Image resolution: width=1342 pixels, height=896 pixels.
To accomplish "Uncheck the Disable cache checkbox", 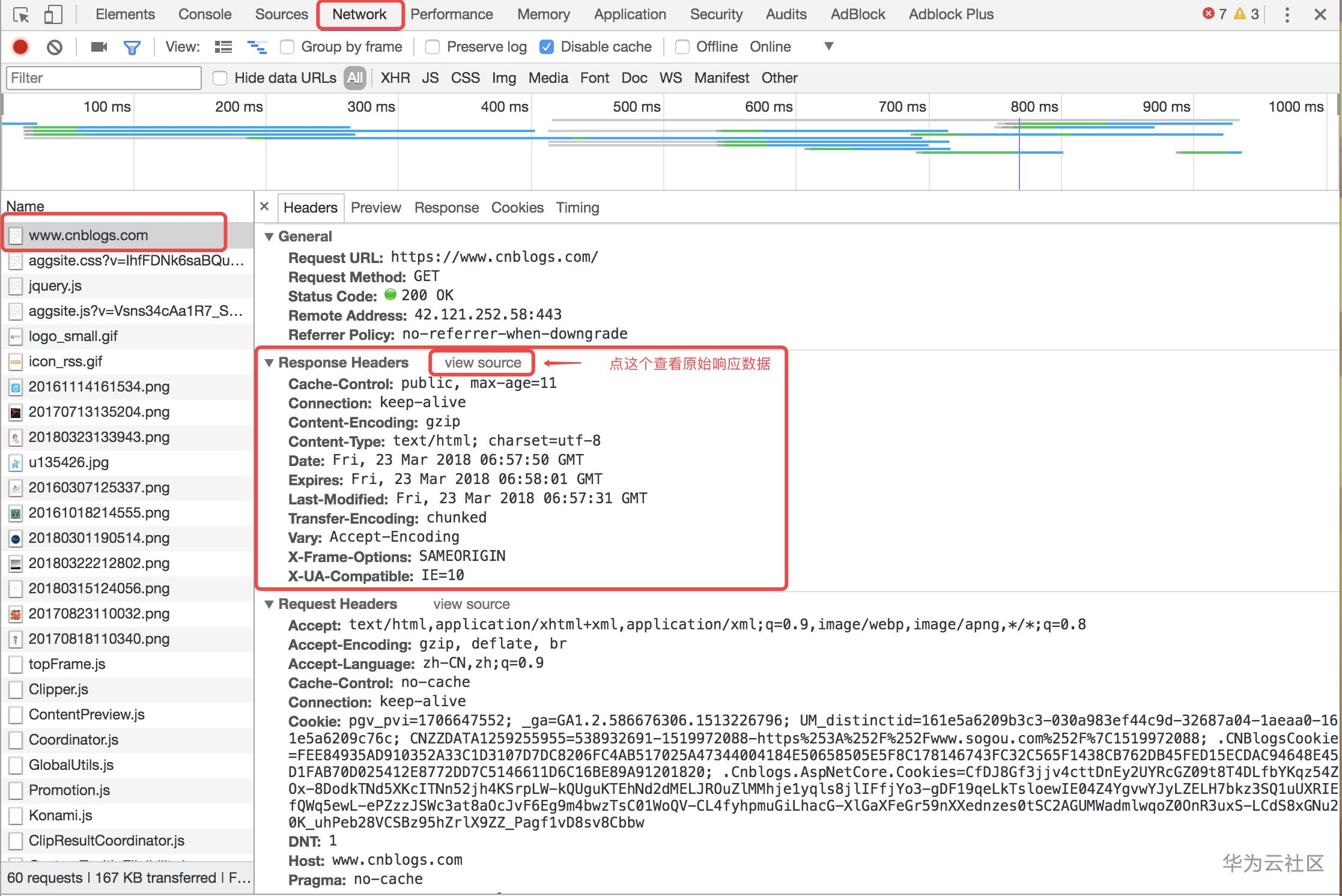I will 547,47.
